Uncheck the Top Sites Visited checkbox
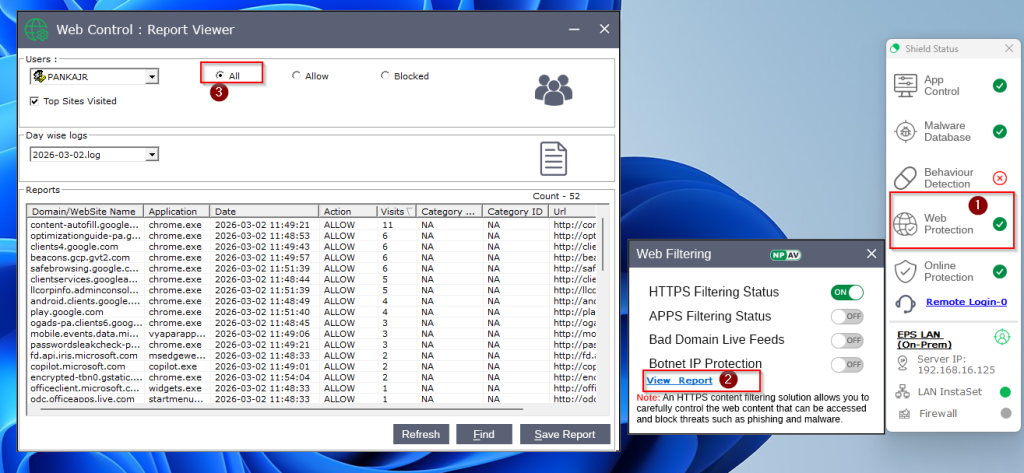Image resolution: width=1024 pixels, height=473 pixels. pos(36,101)
